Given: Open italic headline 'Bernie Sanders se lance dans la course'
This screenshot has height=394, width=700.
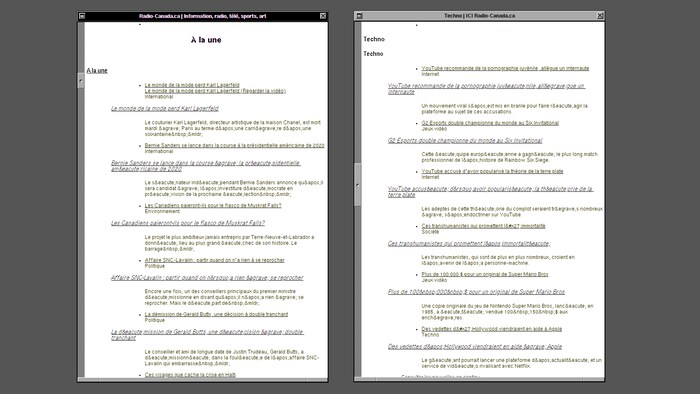Looking at the screenshot, I should (x=206, y=166).
